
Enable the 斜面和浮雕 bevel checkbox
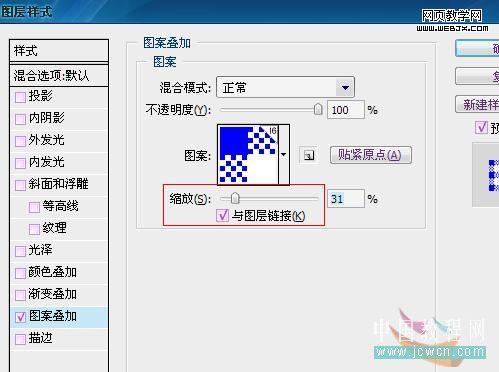click(20, 185)
